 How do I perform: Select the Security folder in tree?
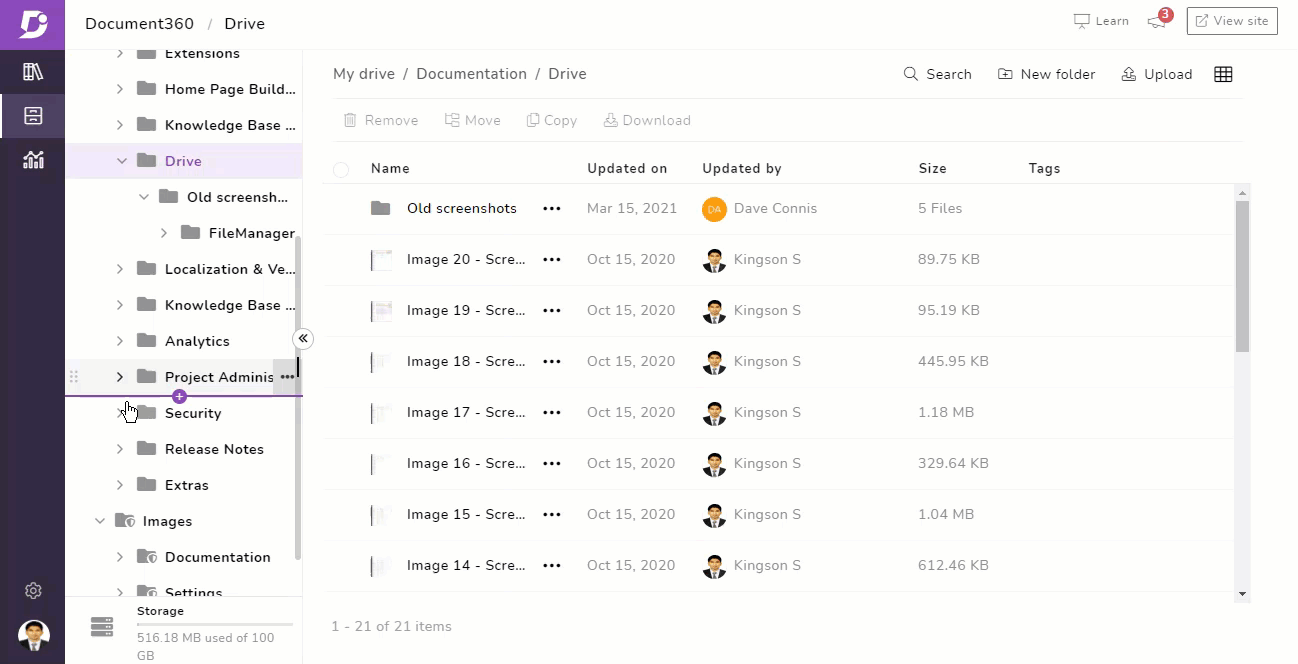tap(193, 413)
